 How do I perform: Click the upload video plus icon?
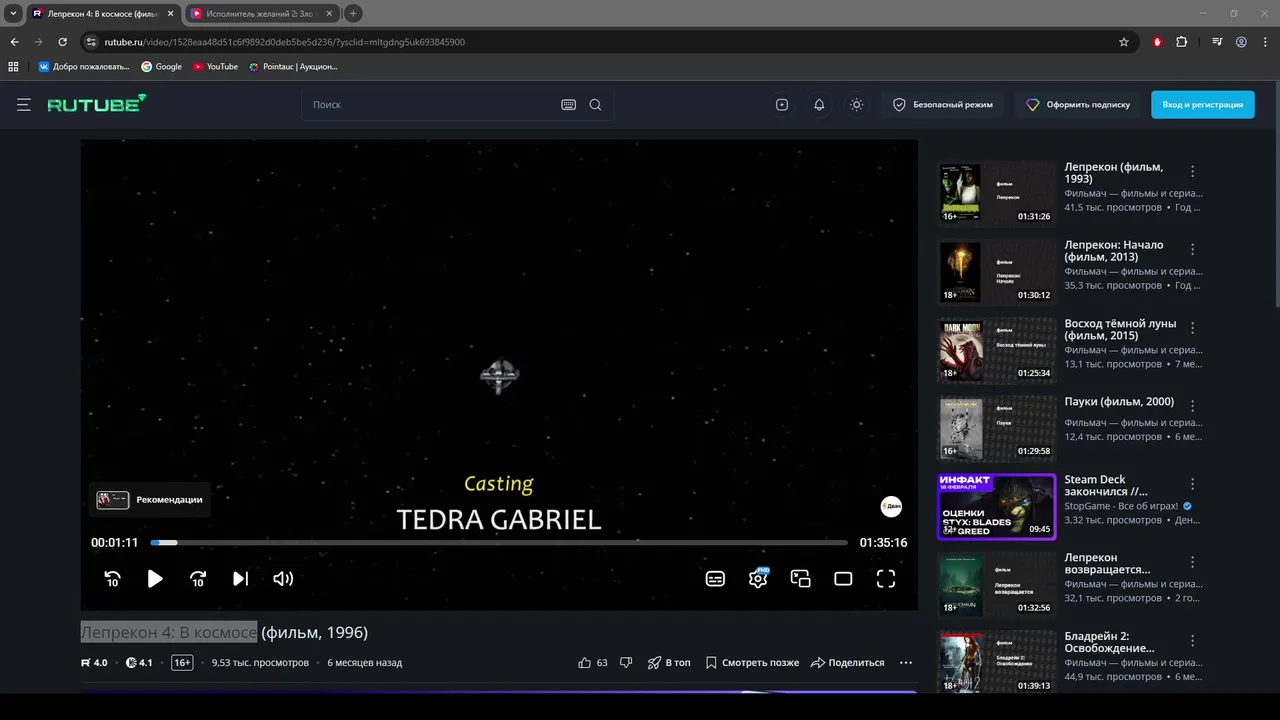click(782, 104)
